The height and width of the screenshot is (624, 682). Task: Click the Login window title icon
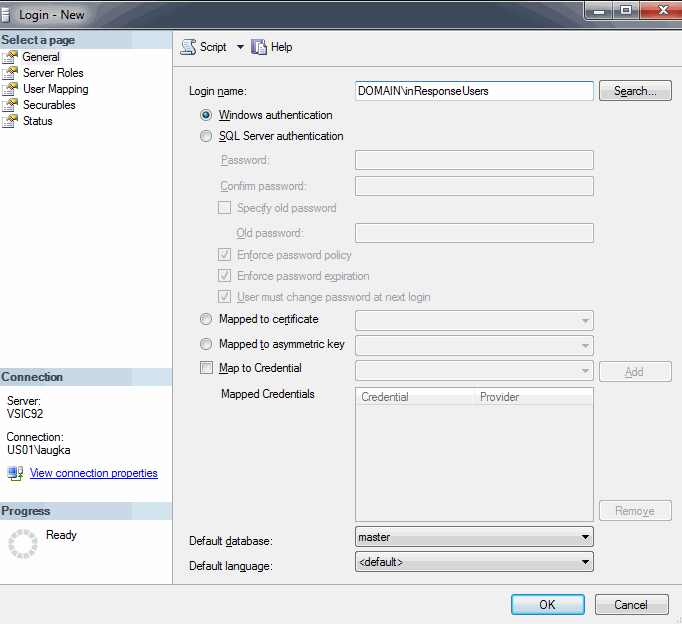[5, 15]
